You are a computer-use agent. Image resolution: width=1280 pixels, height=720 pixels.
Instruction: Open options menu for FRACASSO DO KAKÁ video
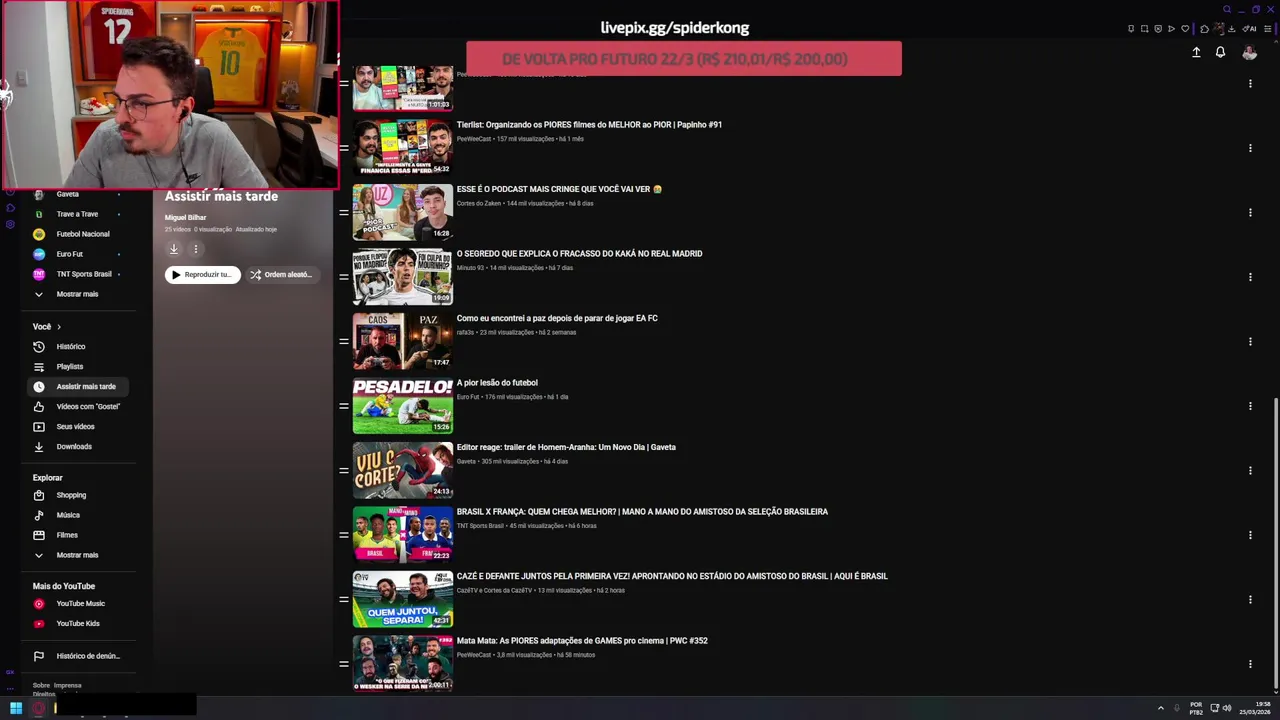[x=1250, y=277]
